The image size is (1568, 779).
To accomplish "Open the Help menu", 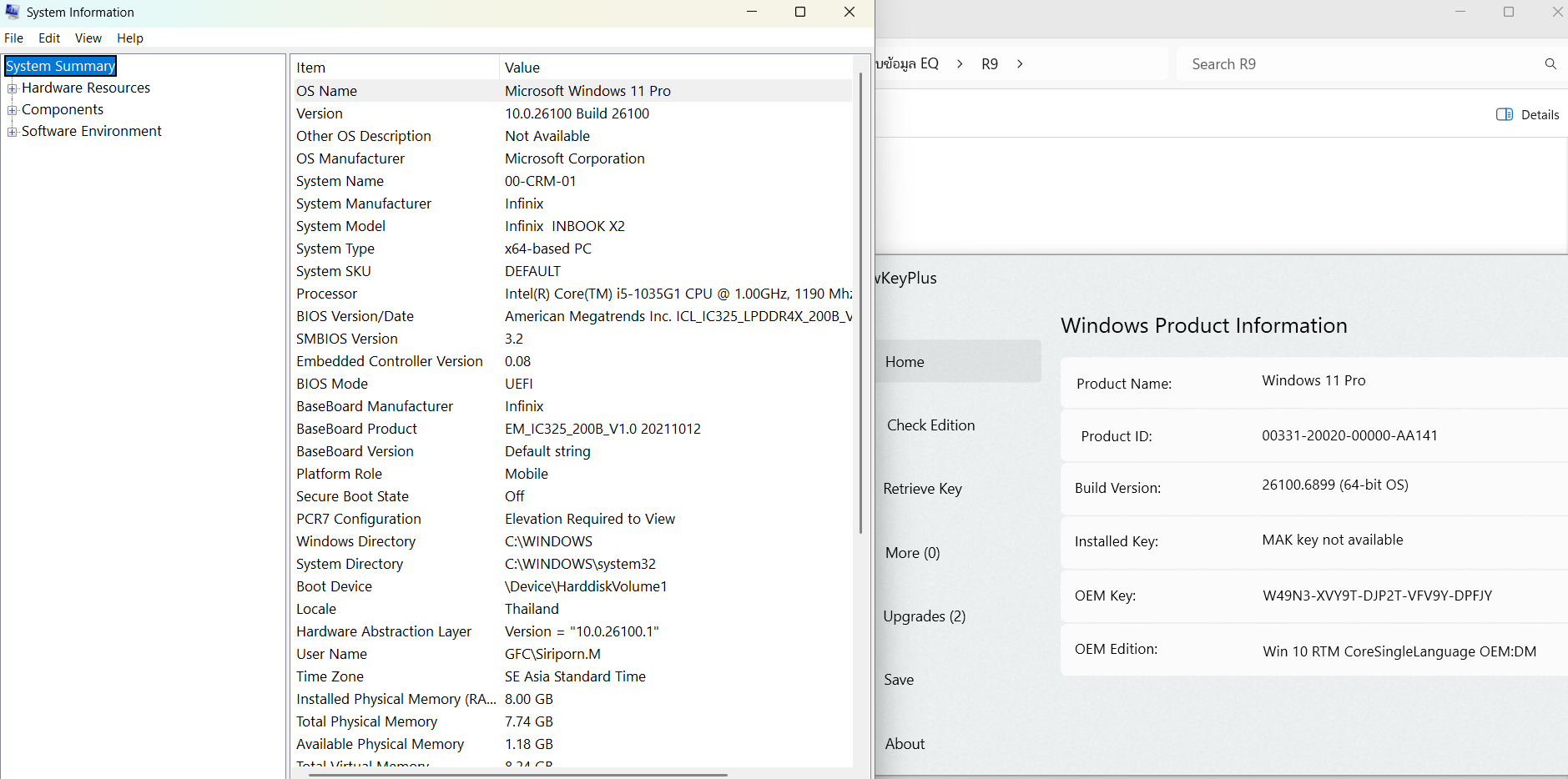I will click(x=129, y=38).
